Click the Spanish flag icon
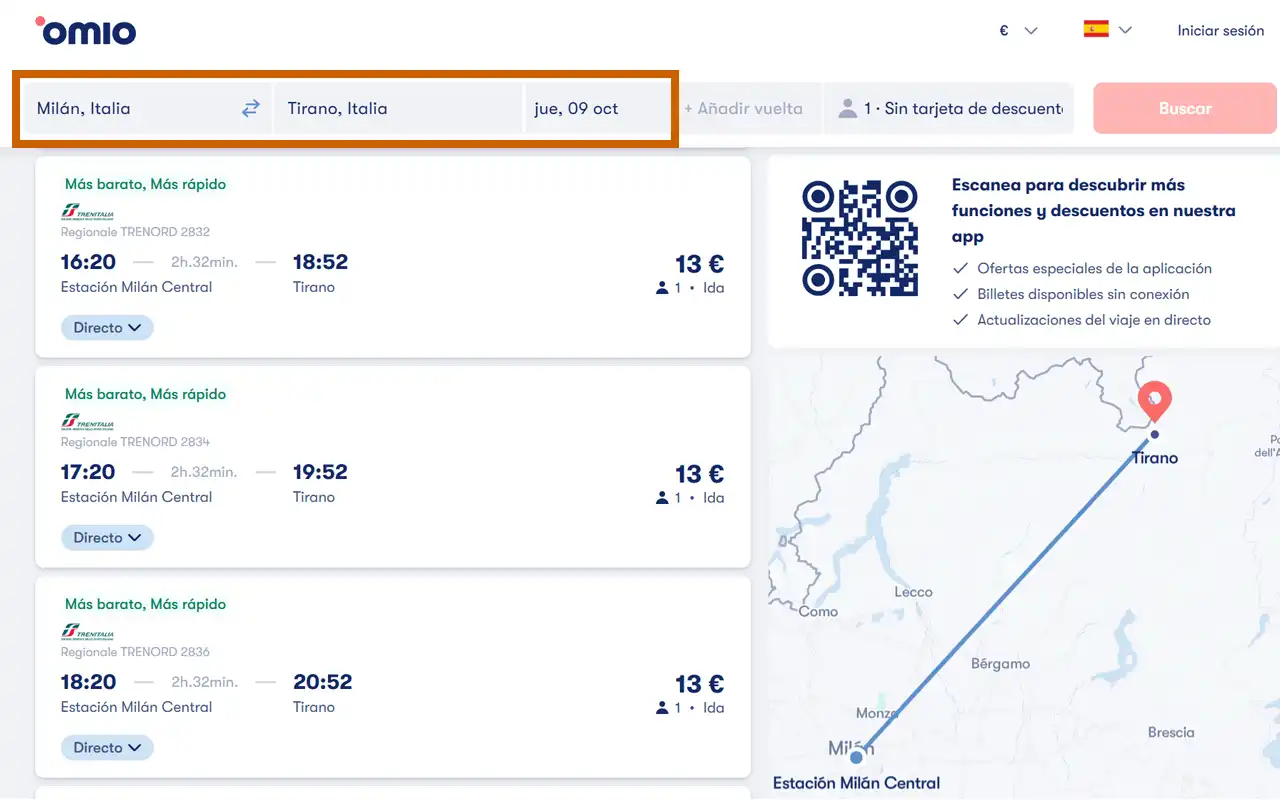Image resolution: width=1280 pixels, height=800 pixels. coord(1096,29)
